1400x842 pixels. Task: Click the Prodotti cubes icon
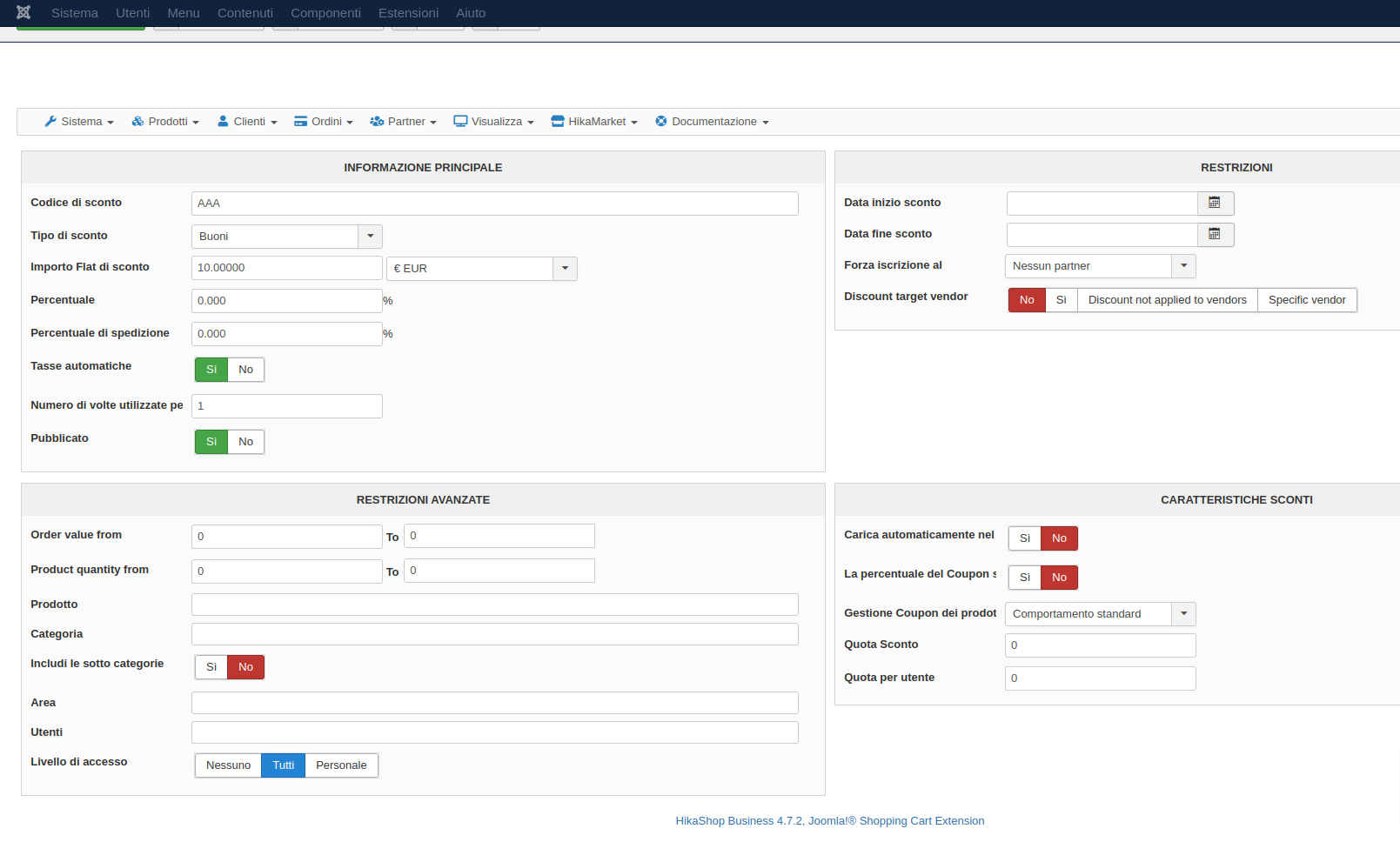(x=137, y=122)
